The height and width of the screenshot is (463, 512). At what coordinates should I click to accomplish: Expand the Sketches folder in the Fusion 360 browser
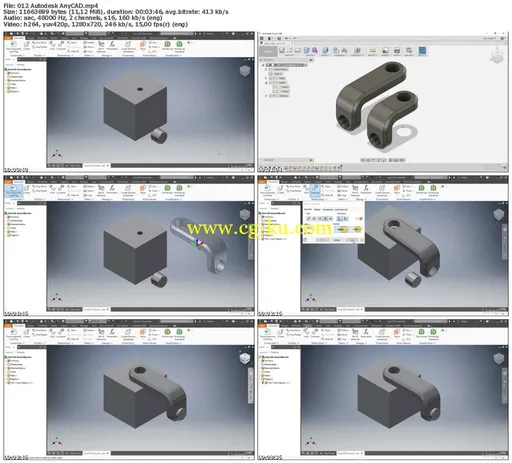pos(266,96)
